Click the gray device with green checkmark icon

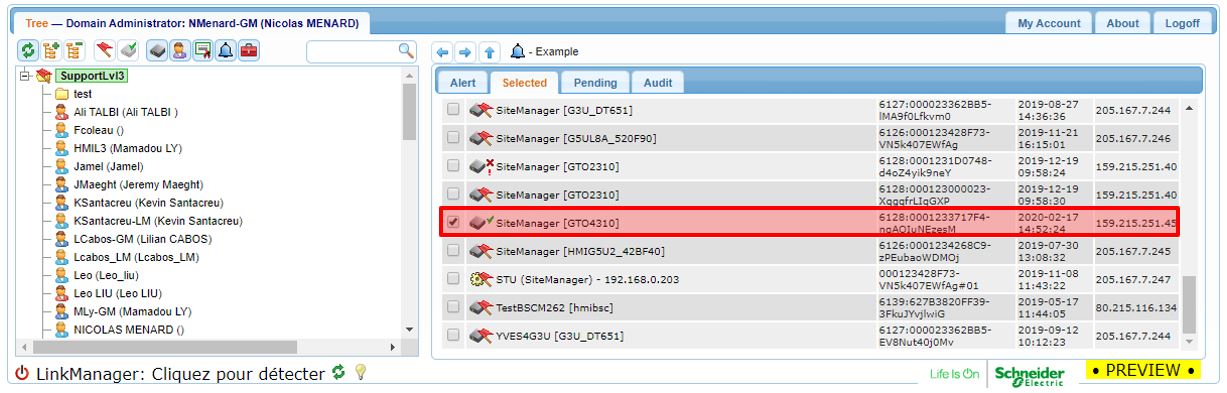click(127, 50)
